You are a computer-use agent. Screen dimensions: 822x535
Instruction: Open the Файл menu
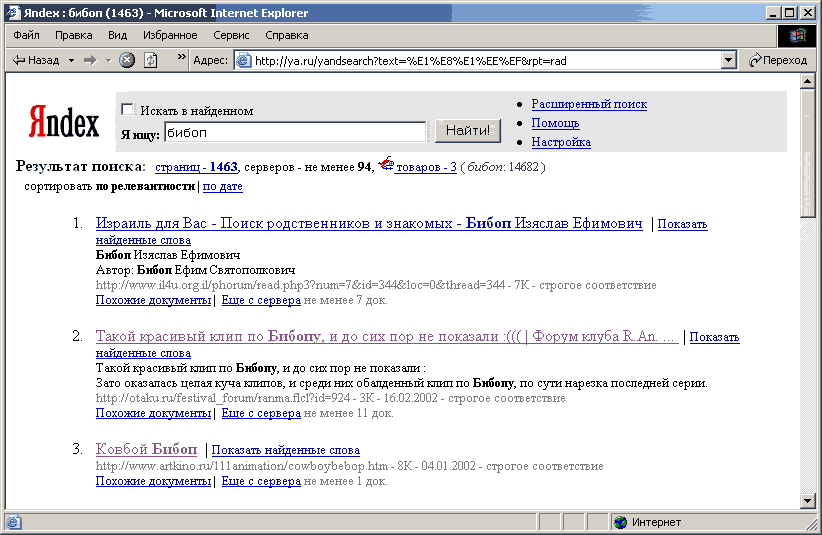(x=26, y=35)
